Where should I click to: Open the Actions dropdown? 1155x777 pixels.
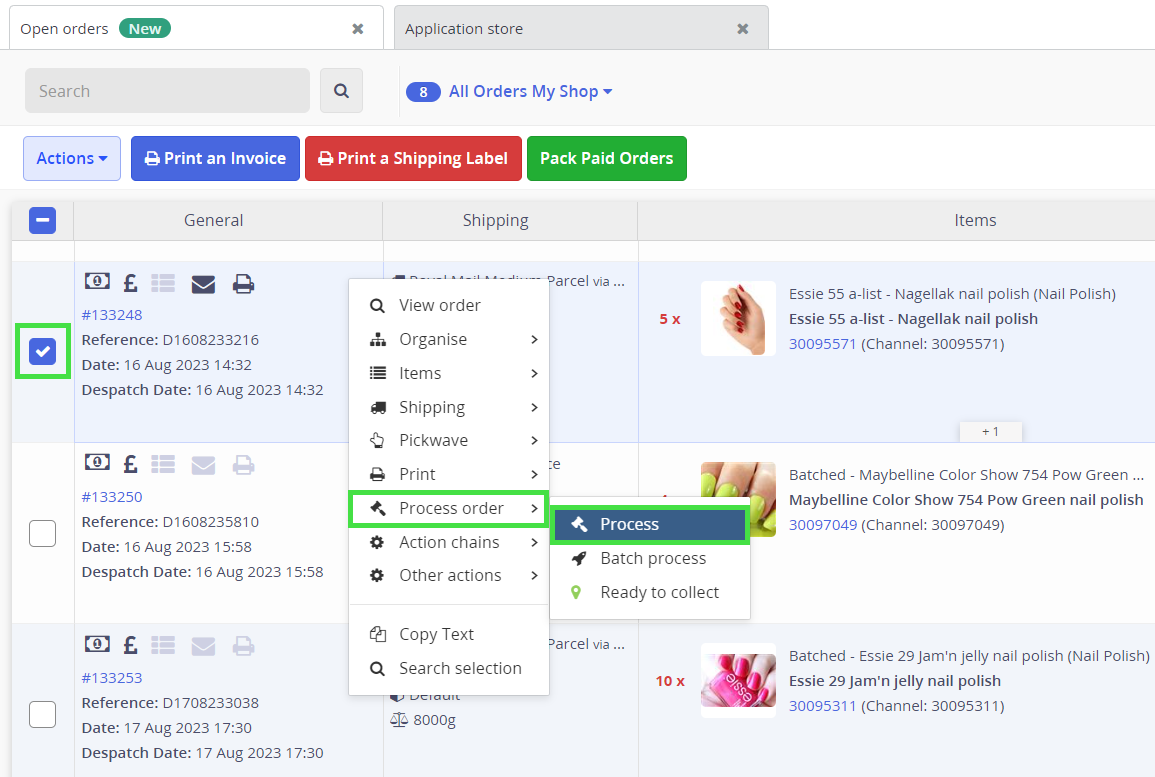click(x=72, y=158)
